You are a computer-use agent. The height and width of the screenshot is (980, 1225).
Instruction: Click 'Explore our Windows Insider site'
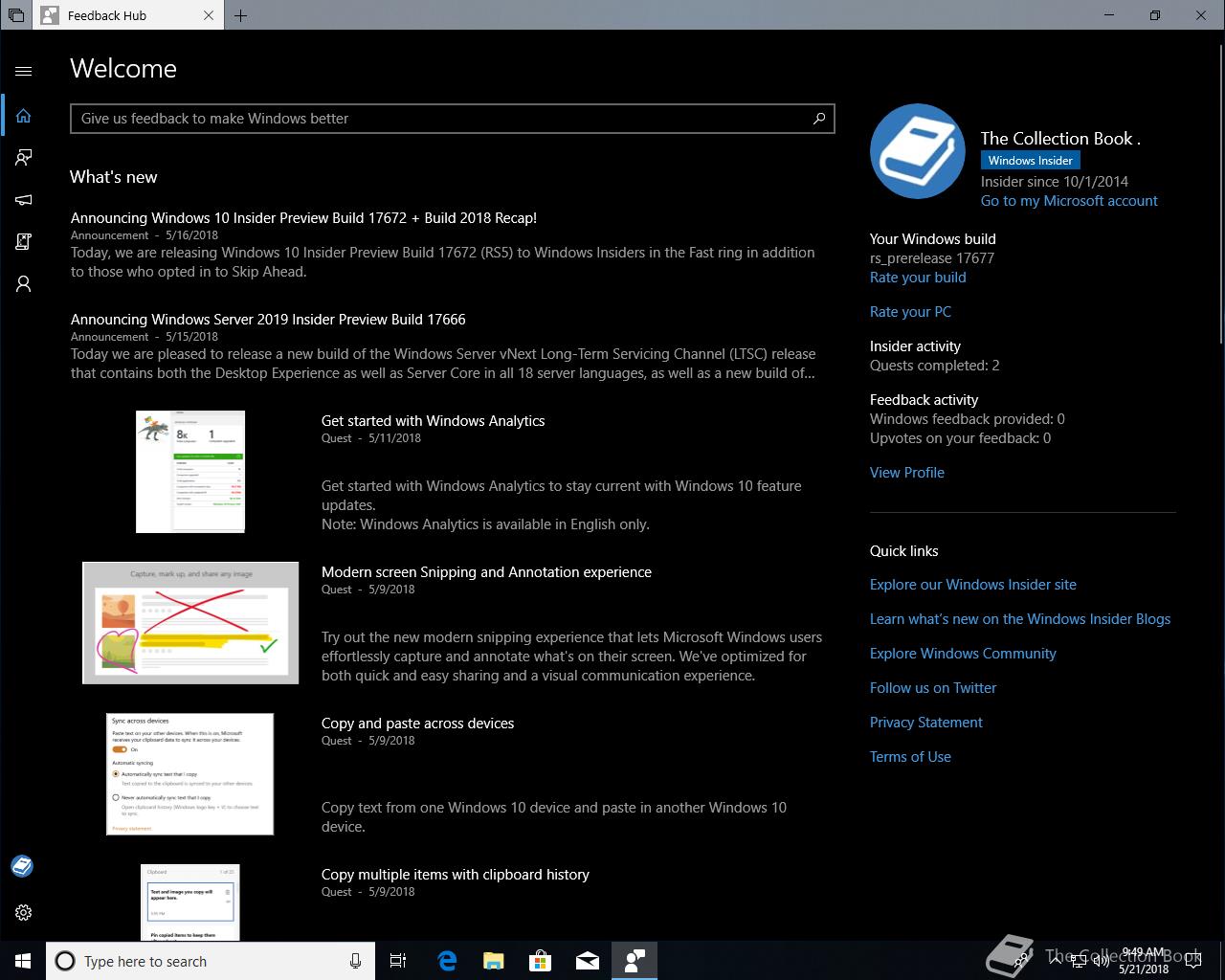[972, 585]
